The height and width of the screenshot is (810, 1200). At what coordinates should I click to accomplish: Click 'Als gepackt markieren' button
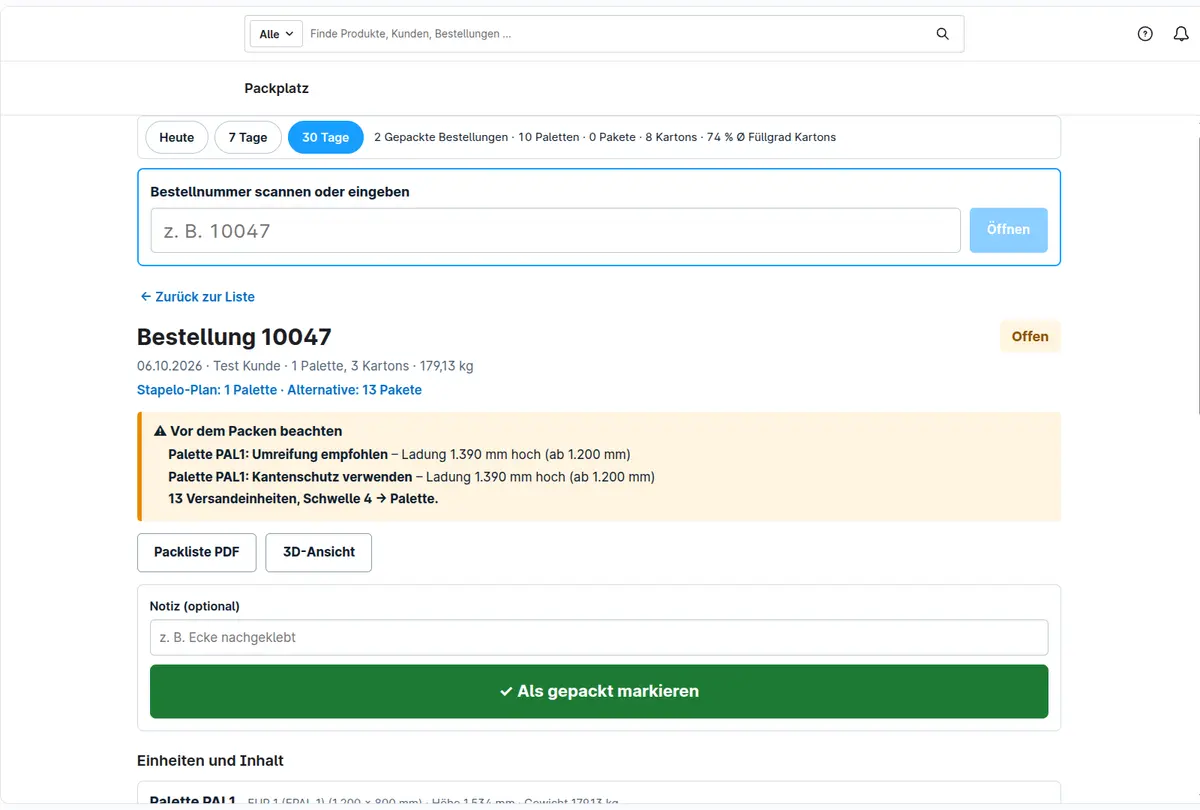point(599,691)
